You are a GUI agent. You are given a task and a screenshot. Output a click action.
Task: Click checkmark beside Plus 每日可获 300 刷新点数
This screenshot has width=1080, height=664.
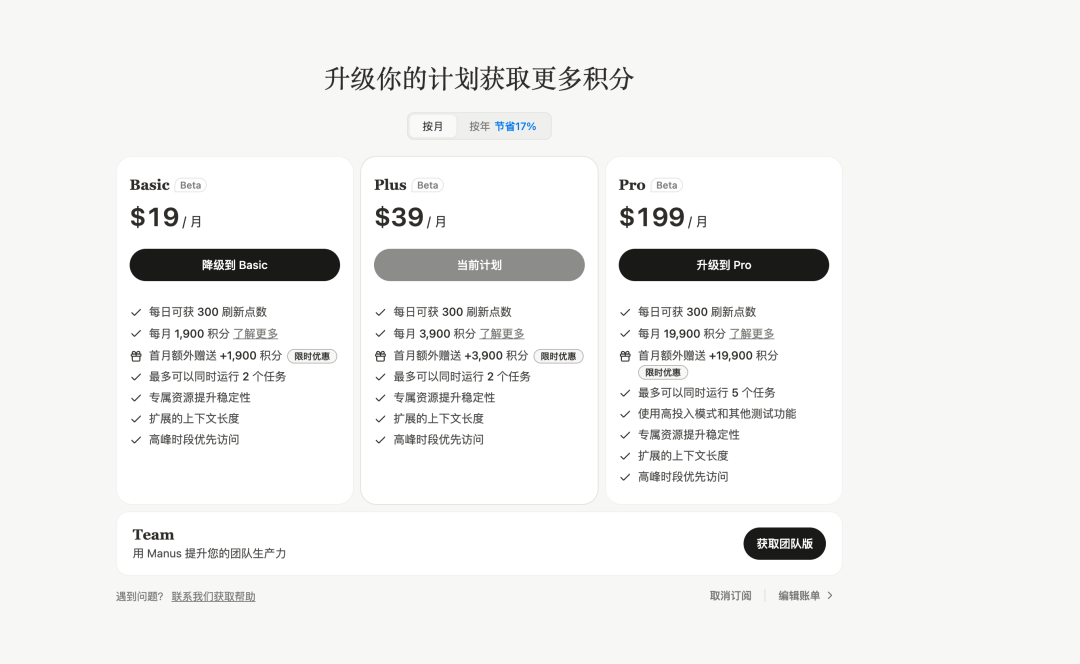380,313
